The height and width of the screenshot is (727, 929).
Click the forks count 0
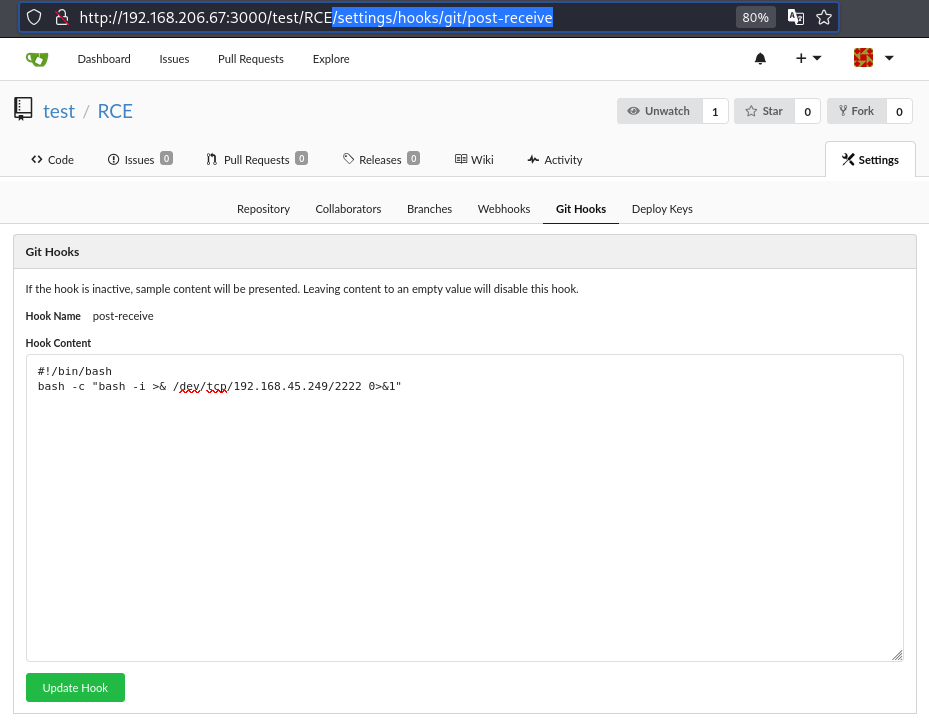pos(899,111)
